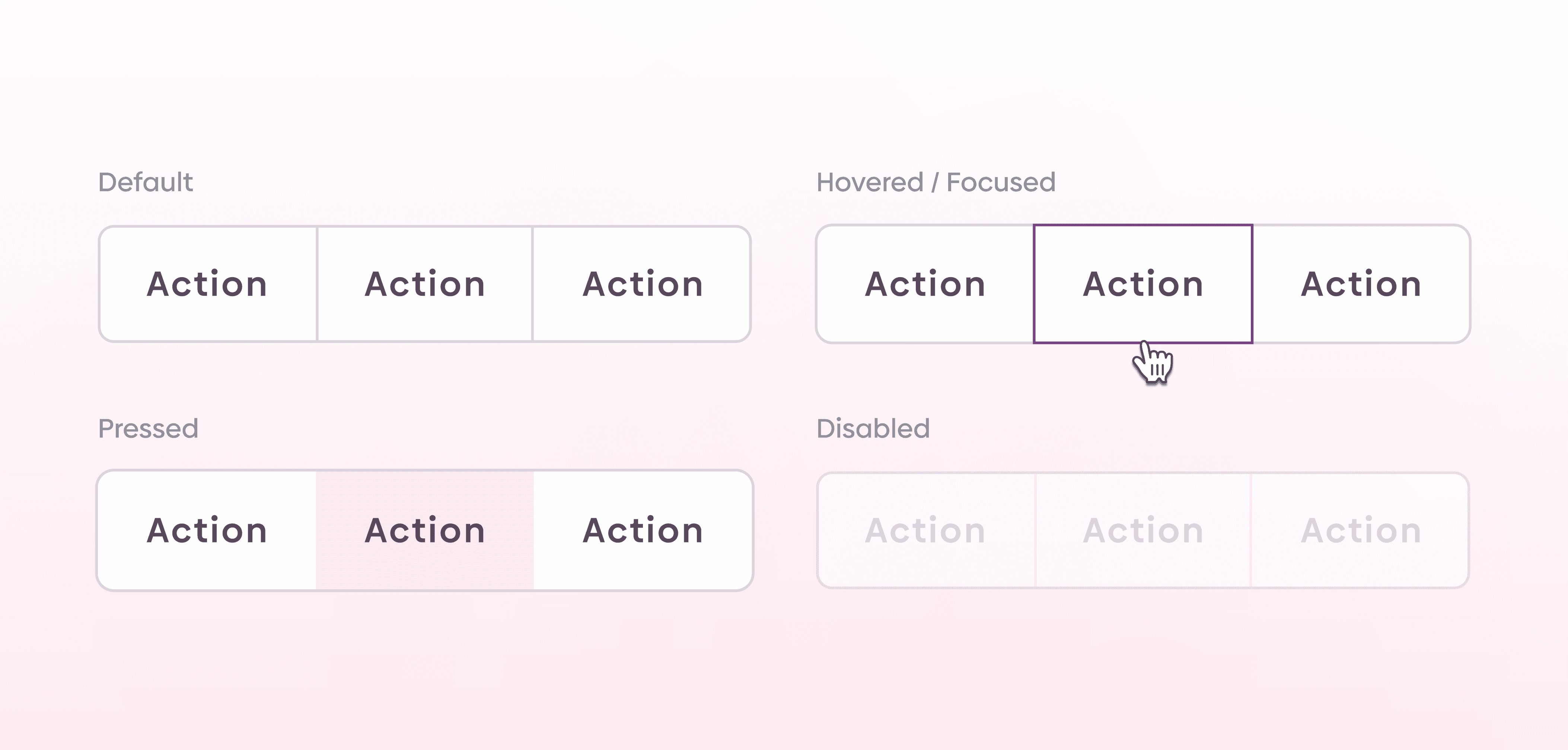Click the last Action segment in Pressed group

click(x=642, y=530)
